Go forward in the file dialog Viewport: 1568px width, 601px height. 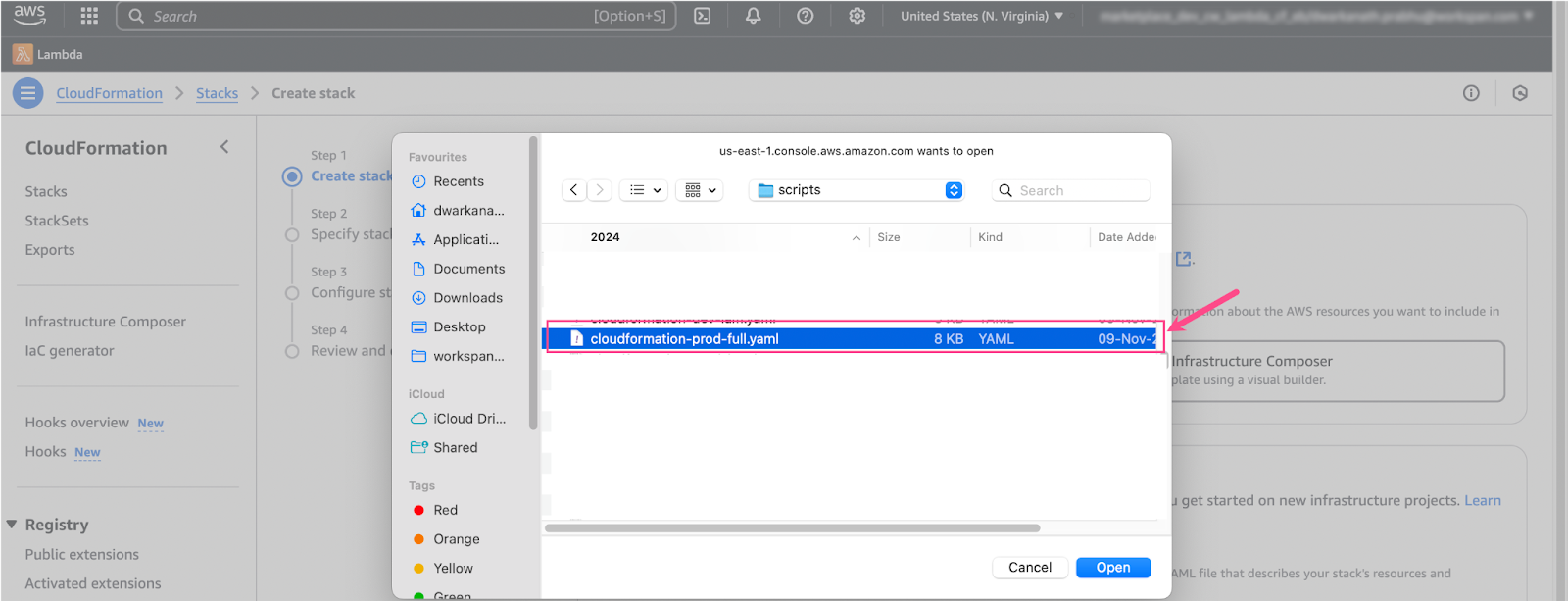[600, 190]
